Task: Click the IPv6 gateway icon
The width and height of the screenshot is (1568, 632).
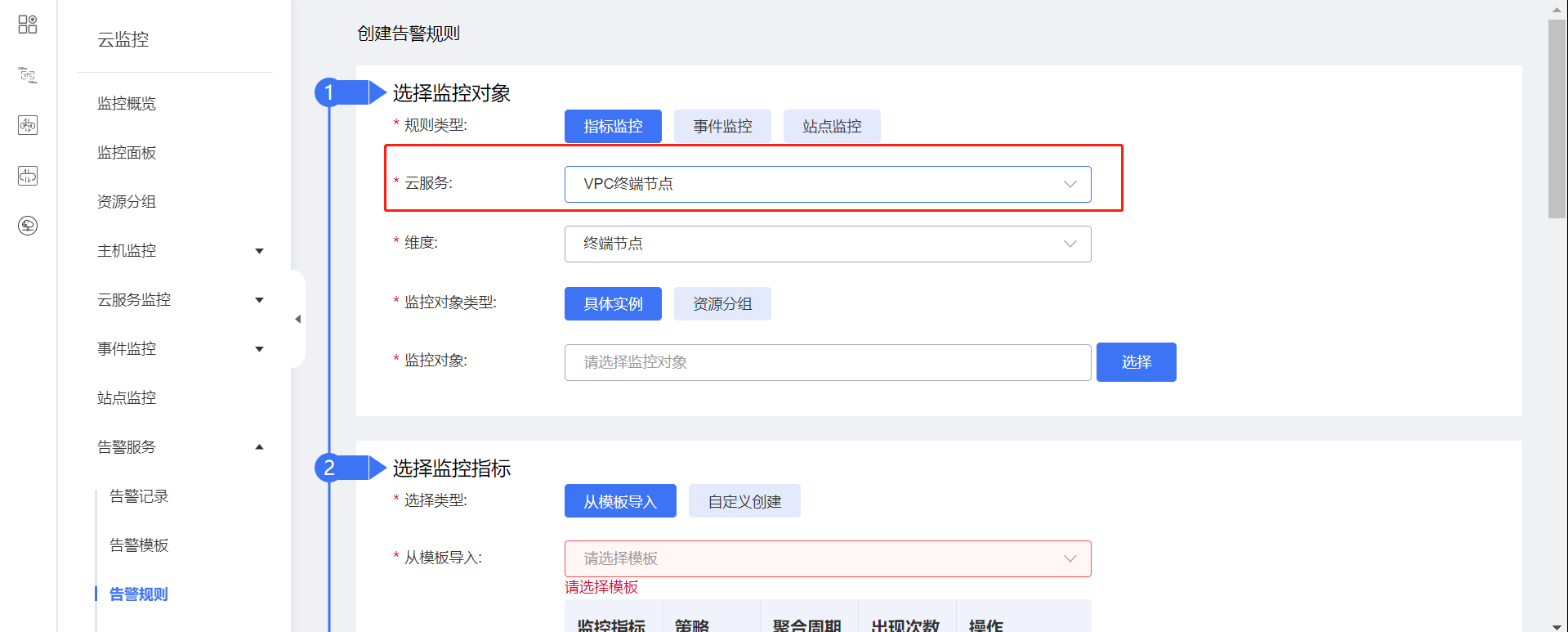Action: [x=28, y=125]
